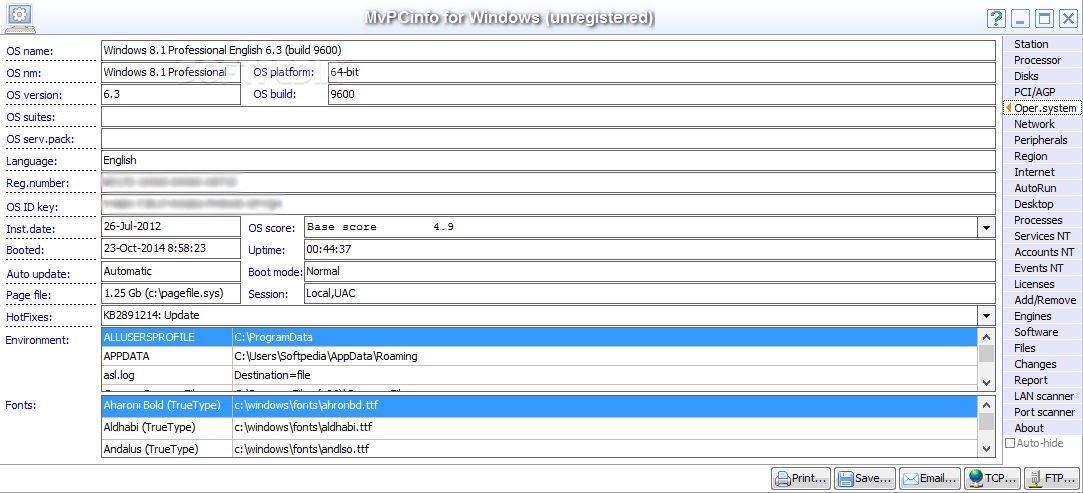1083x493 pixels.
Task: Click the MyPCinfo app icon in title bar
Action: [20, 17]
